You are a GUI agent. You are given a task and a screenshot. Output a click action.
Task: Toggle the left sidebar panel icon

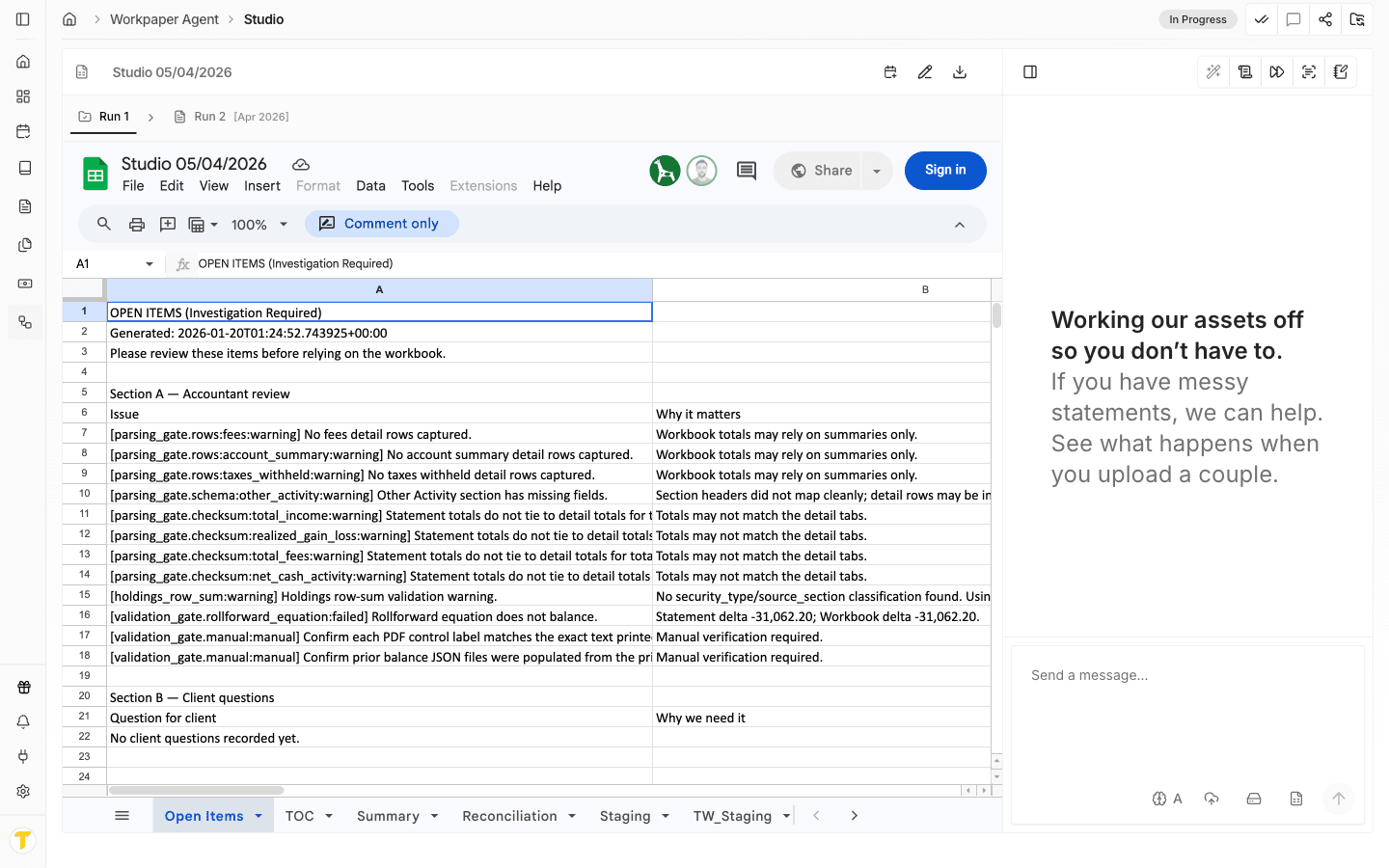point(23,19)
